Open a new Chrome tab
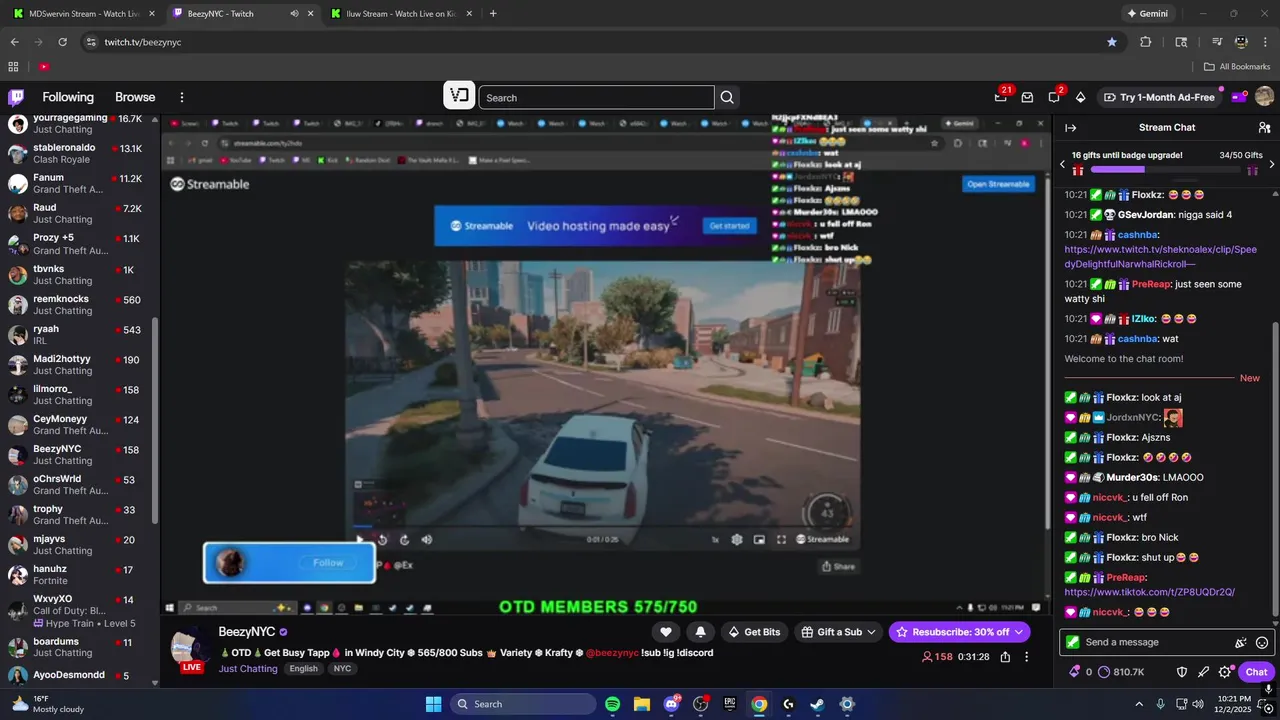The image size is (1280, 720). point(493,14)
